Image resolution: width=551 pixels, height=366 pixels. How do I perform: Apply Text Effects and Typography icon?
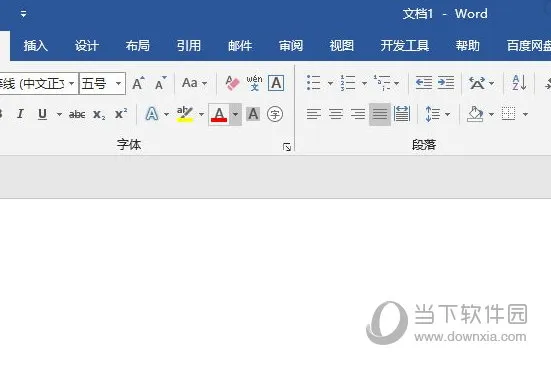152,114
